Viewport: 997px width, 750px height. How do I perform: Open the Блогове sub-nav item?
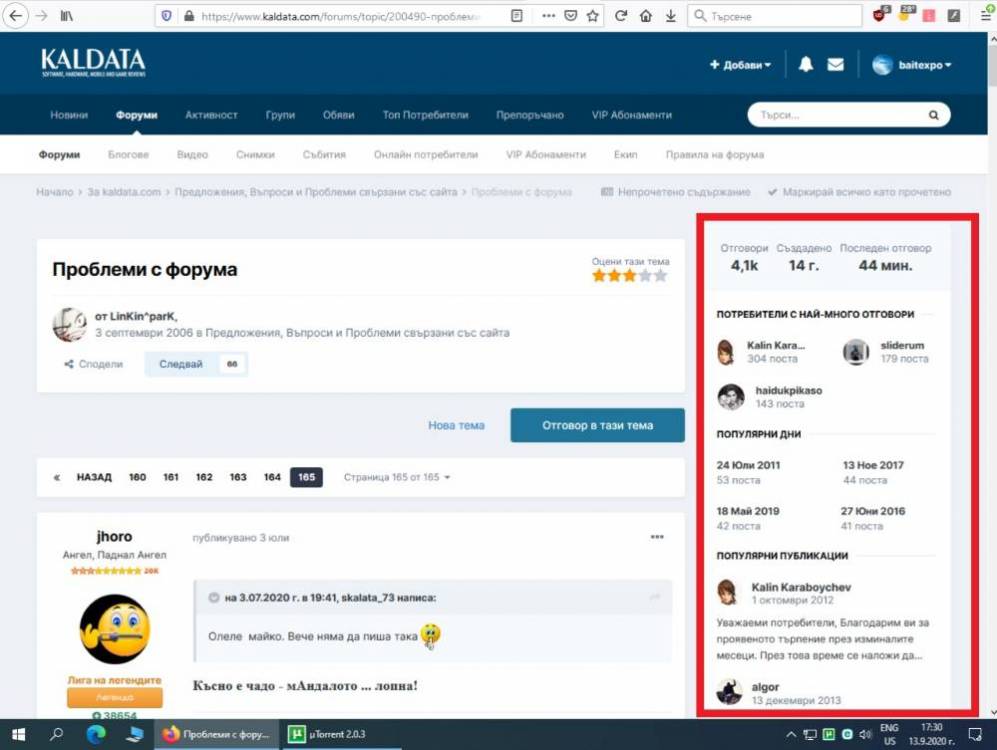(128, 154)
